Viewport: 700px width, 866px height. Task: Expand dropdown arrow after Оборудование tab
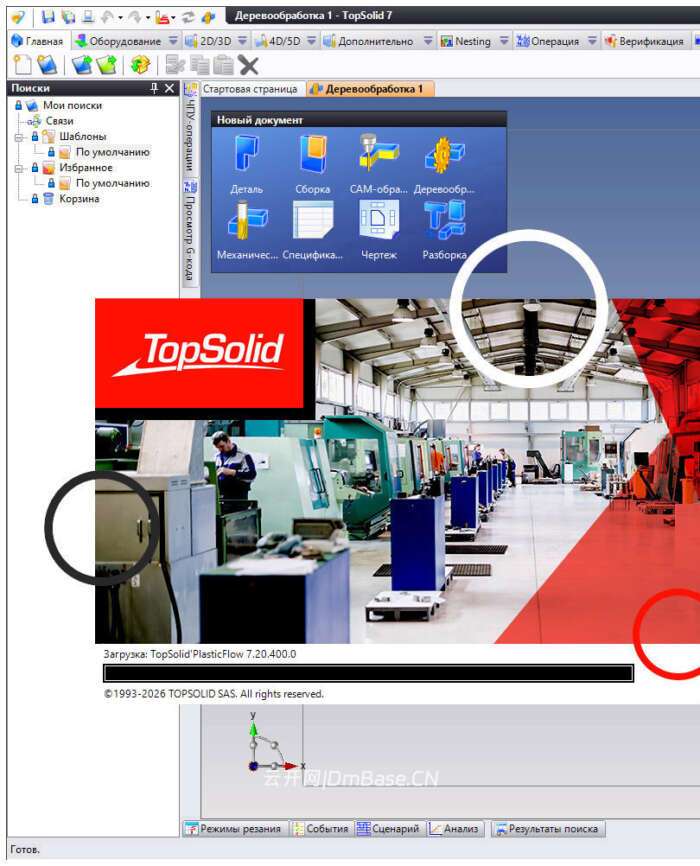coord(173,41)
